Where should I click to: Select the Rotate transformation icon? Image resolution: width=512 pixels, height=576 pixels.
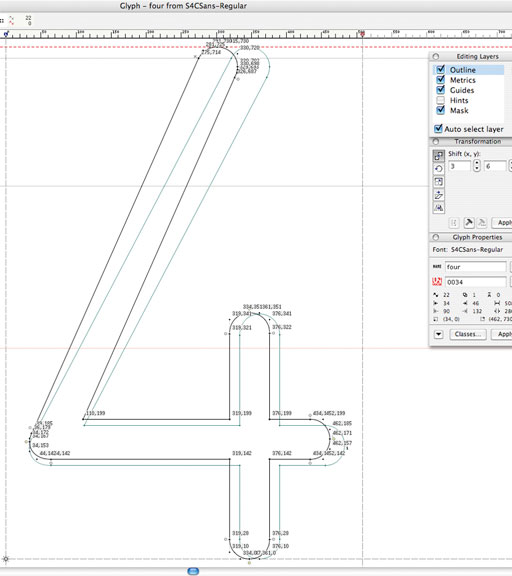click(x=439, y=169)
